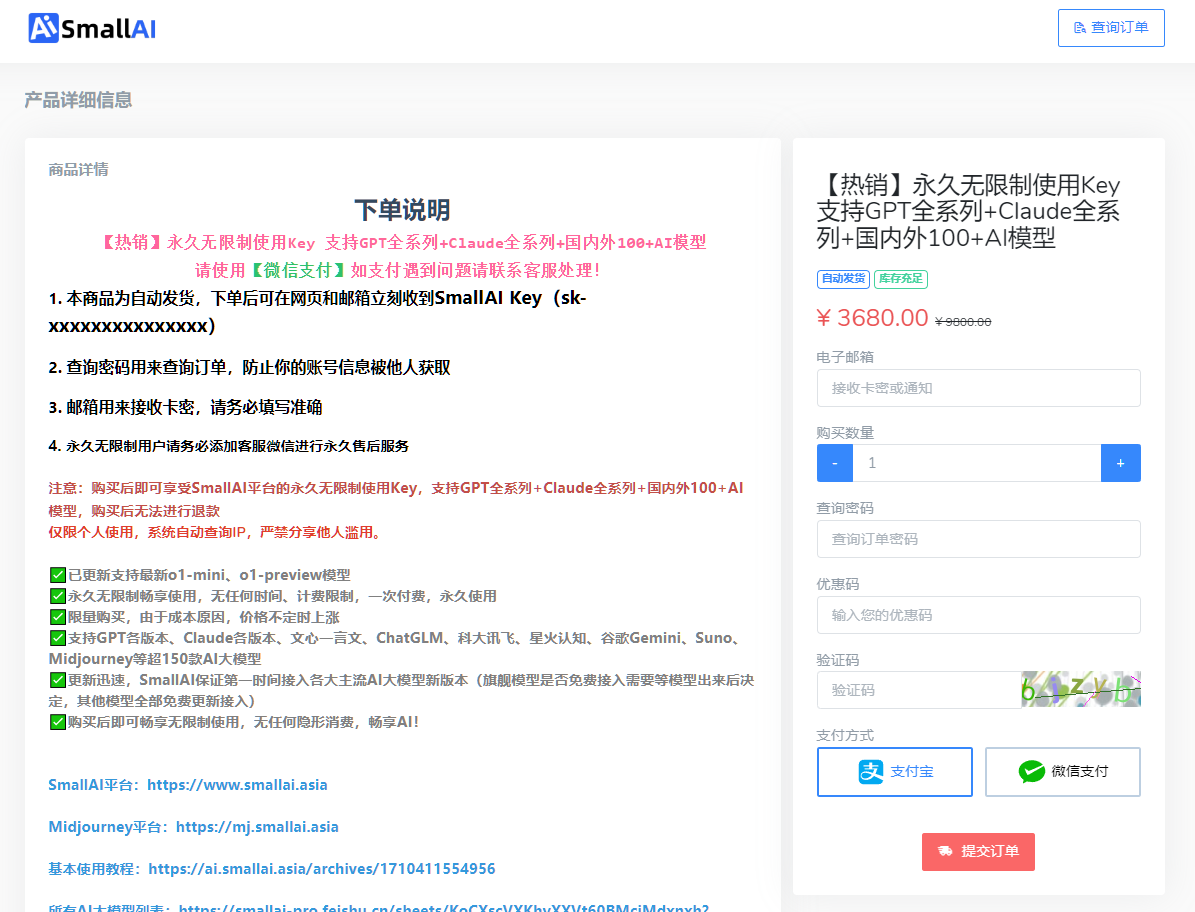The height and width of the screenshot is (912, 1195).
Task: Decrease purchase quantity with minus button
Action: (x=835, y=463)
